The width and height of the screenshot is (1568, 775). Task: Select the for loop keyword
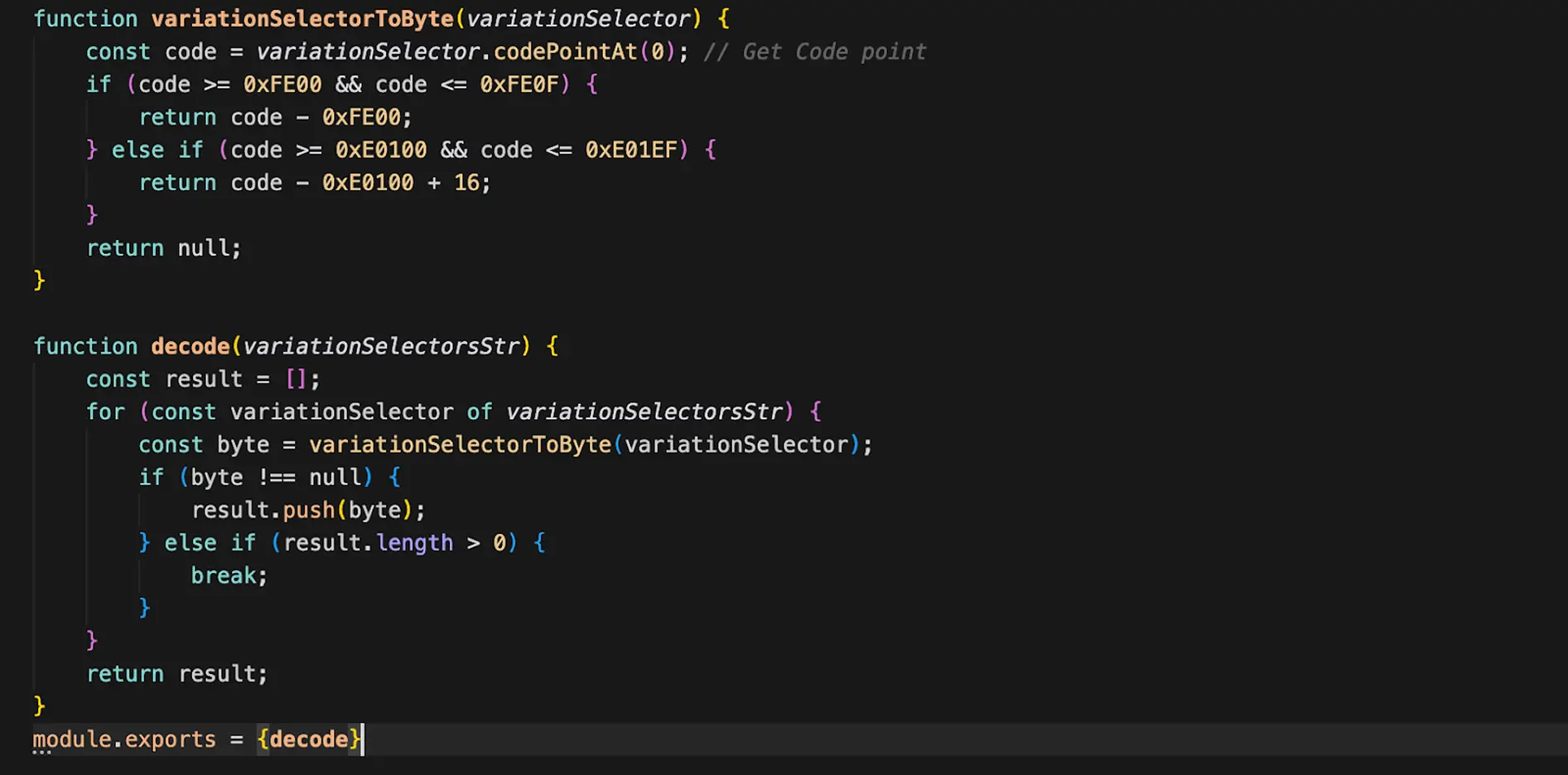[x=105, y=412]
